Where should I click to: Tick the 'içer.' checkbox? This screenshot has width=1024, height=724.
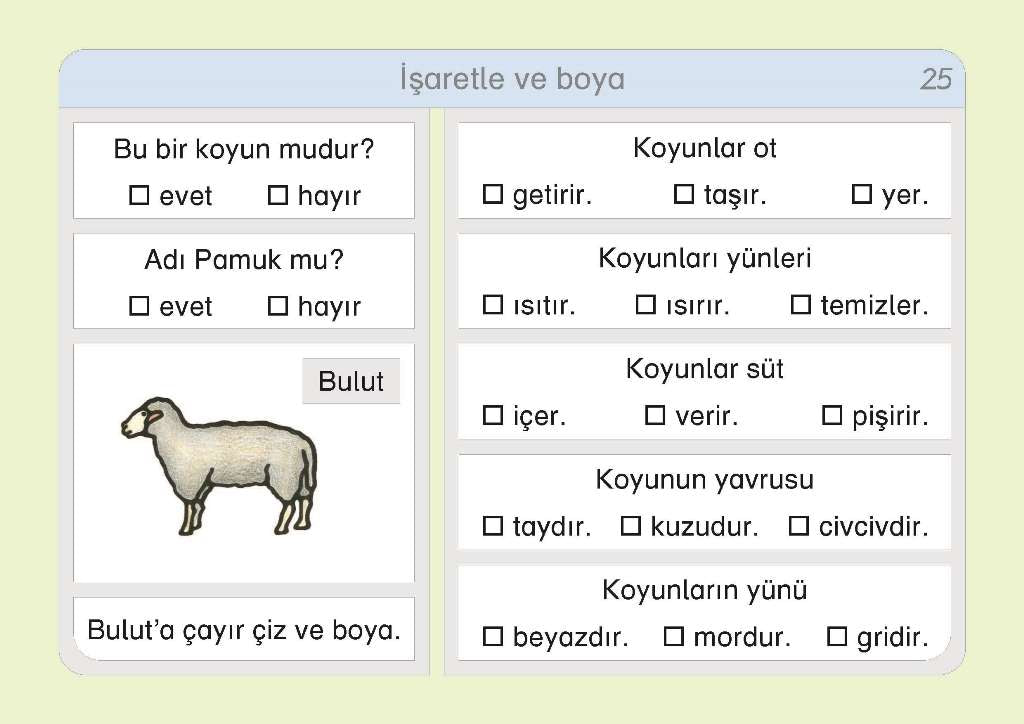[x=493, y=414]
